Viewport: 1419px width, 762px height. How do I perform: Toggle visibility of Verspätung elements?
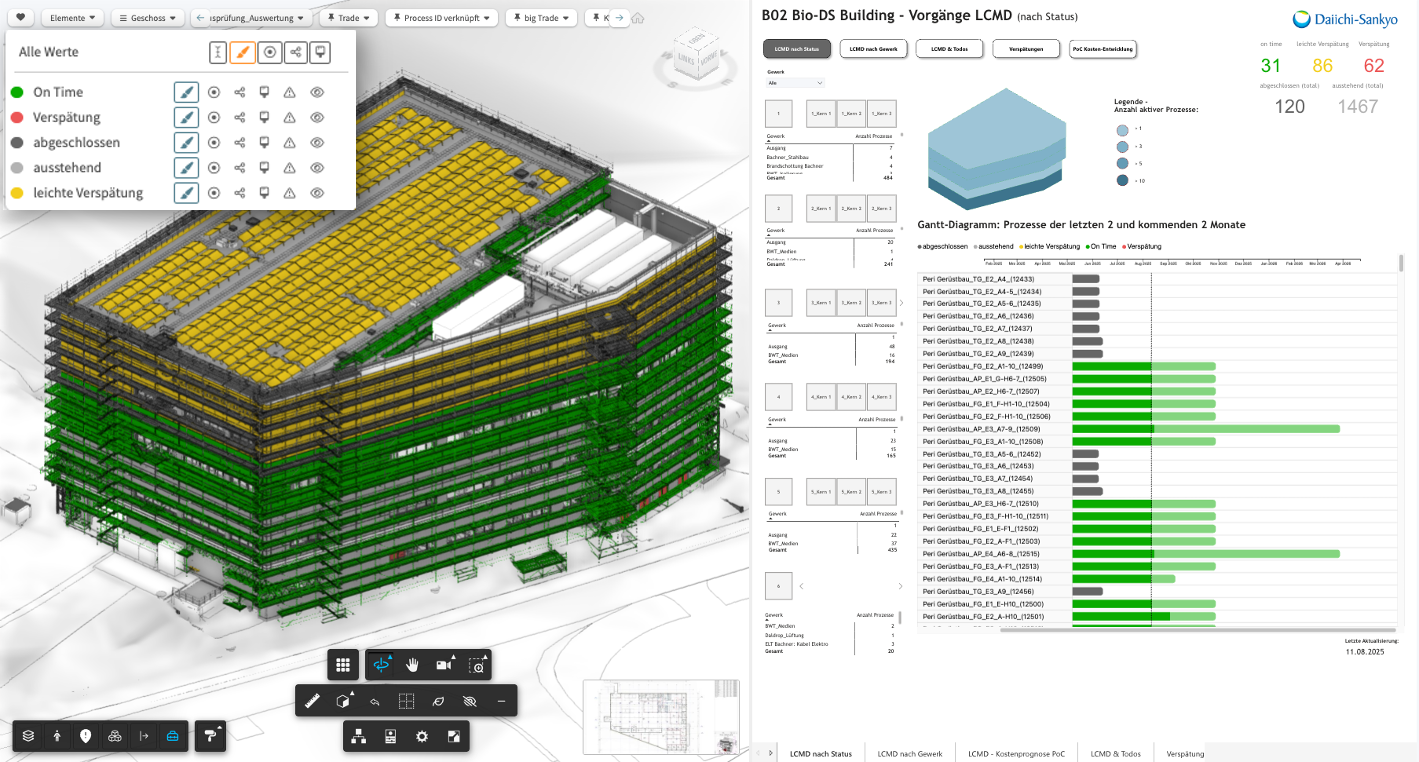[317, 117]
